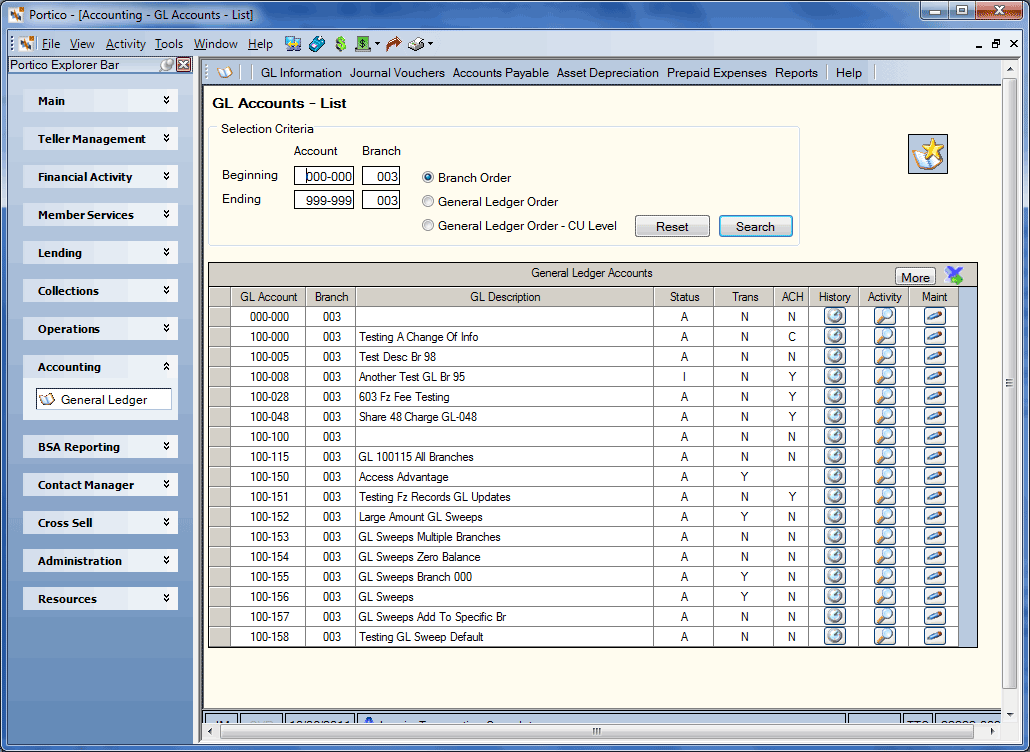Click the Beginning Account input field
This screenshot has height=752, width=1030.
324,176
